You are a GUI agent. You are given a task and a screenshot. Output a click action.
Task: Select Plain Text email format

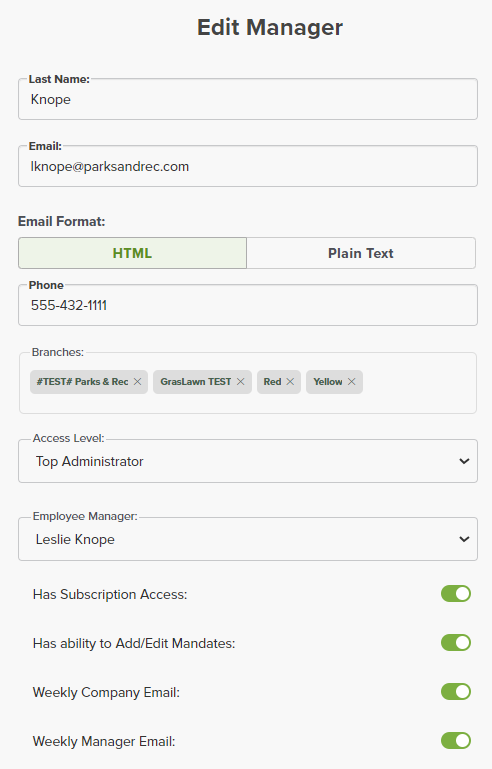click(361, 253)
